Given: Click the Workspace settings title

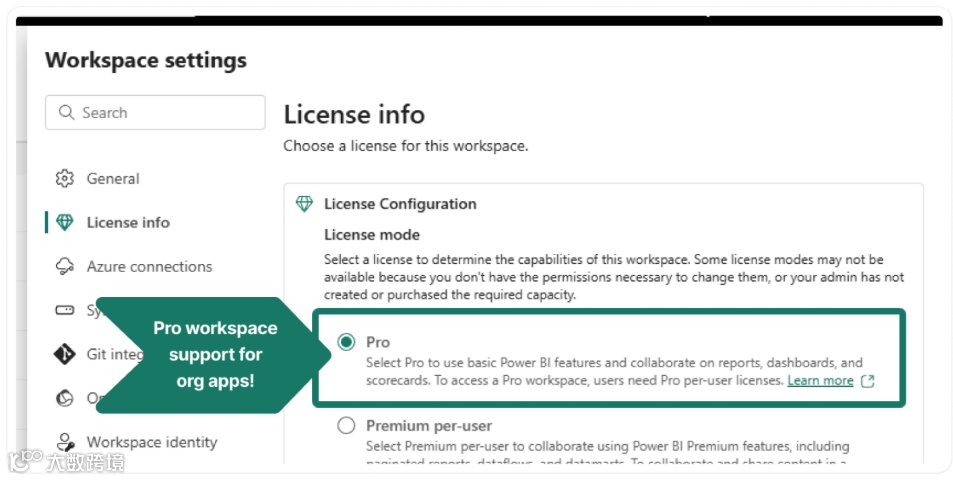Looking at the screenshot, I should pyautogui.click(x=146, y=60).
